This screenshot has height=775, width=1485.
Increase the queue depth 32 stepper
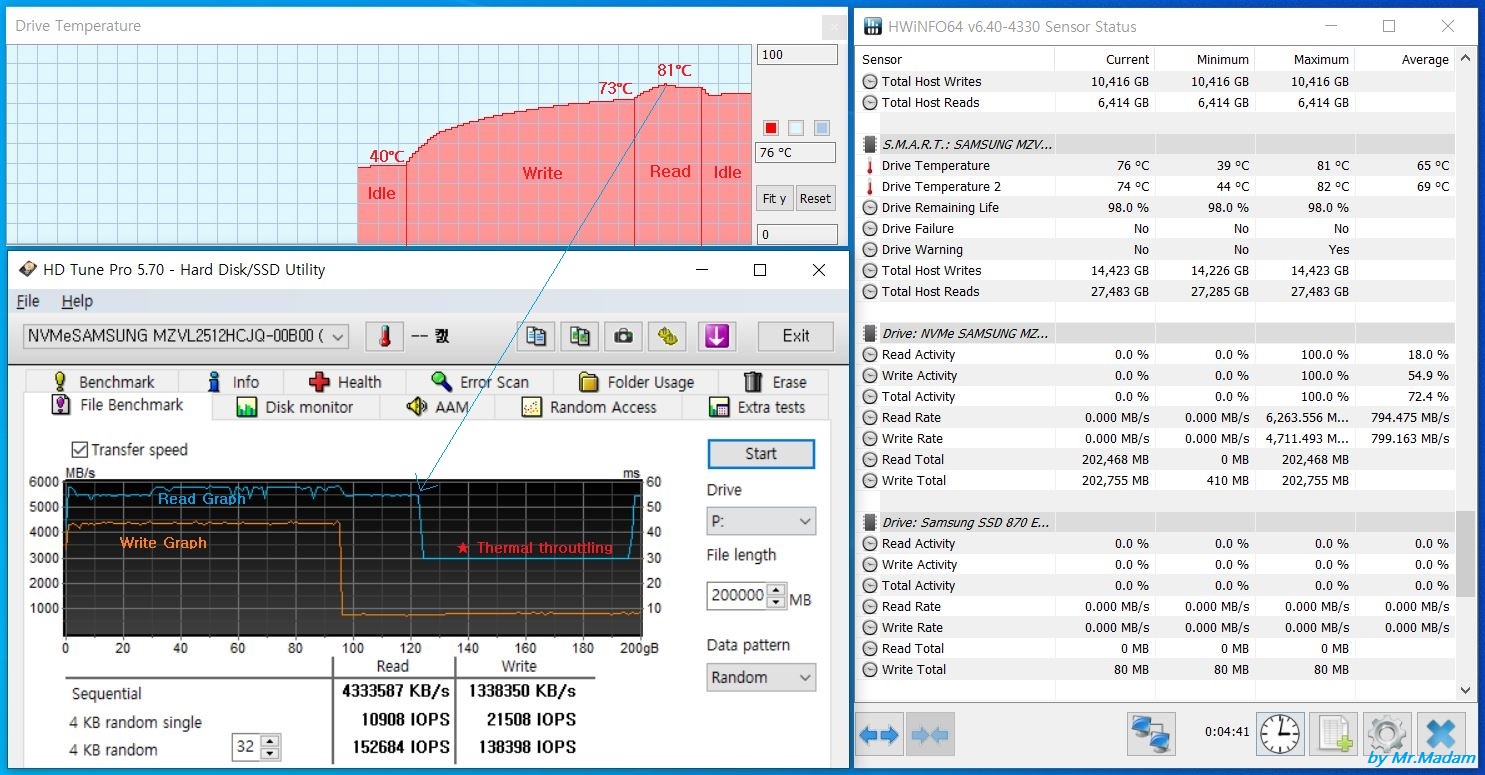[269, 741]
